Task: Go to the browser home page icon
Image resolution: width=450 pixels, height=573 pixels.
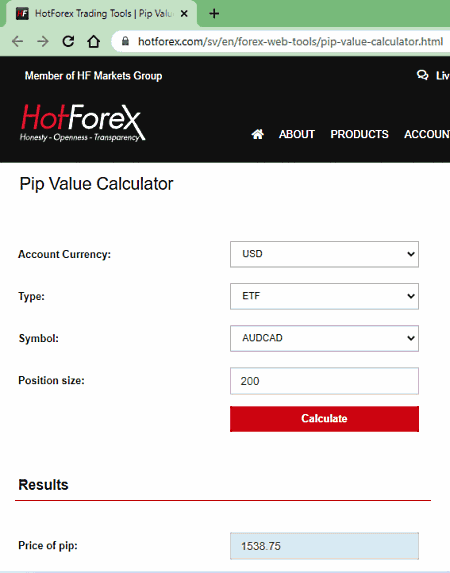Action: click(94, 41)
